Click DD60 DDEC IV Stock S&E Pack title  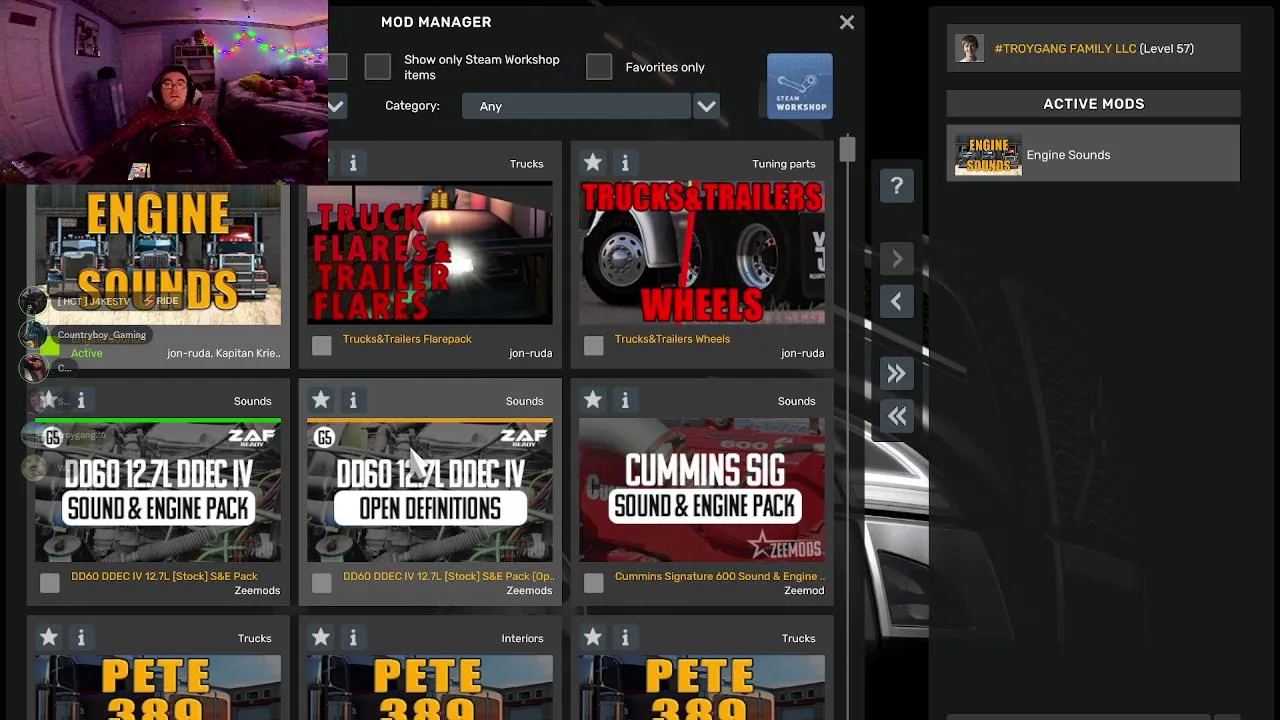point(164,576)
